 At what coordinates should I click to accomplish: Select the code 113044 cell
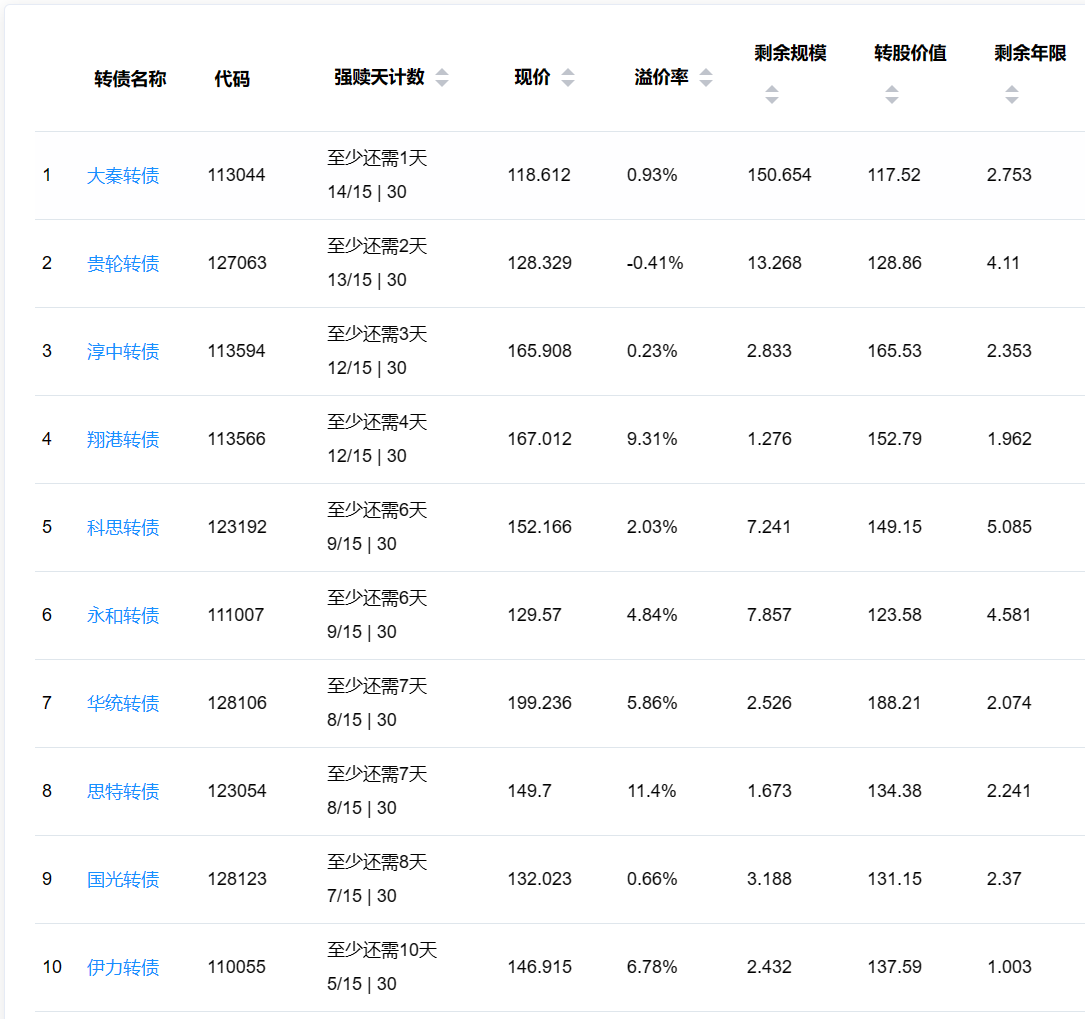coord(237,175)
